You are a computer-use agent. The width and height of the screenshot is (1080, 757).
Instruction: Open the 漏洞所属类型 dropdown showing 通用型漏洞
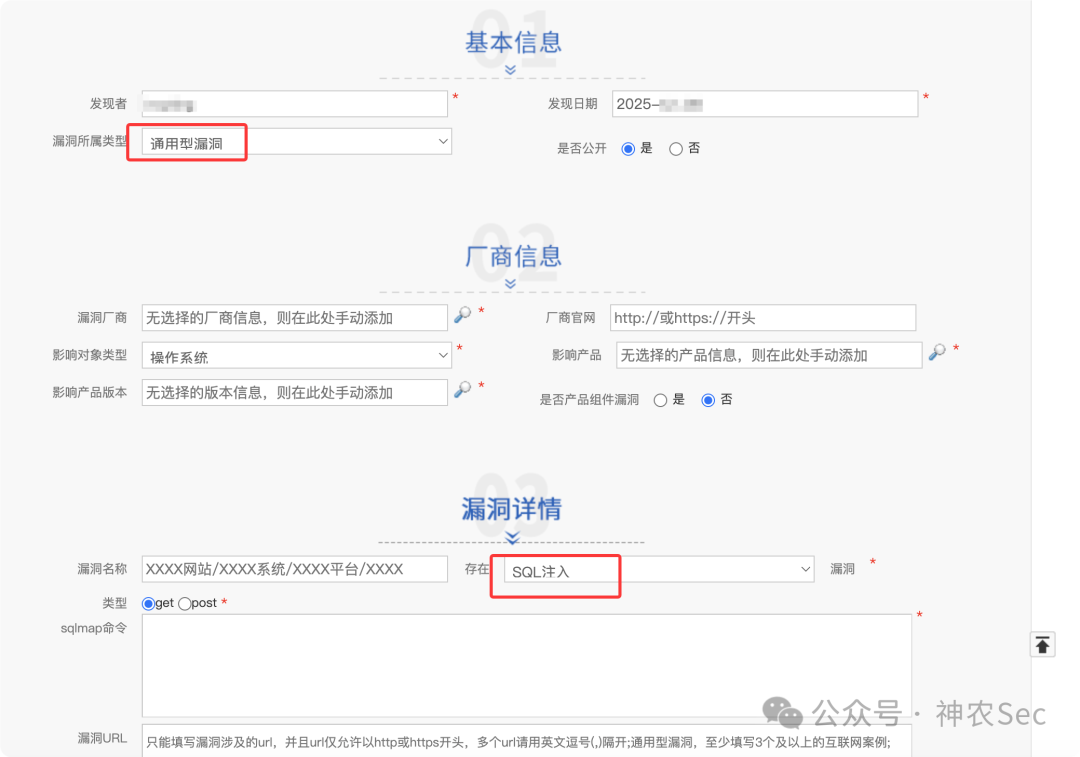[295, 141]
